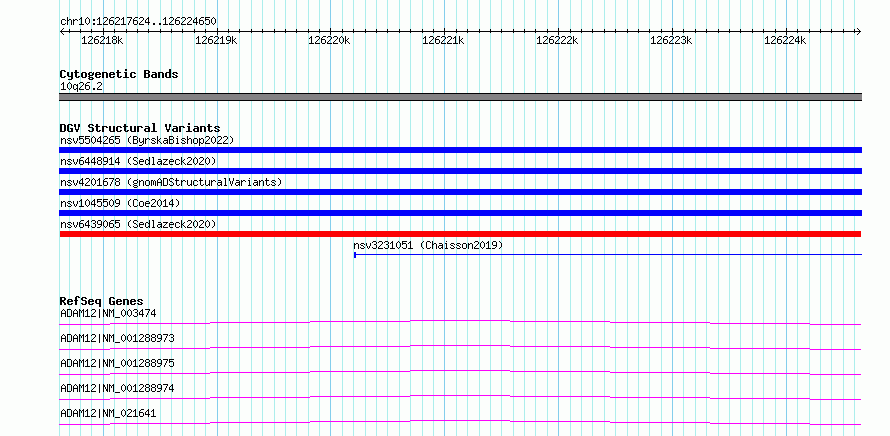The height and width of the screenshot is (436, 890).
Task: Open the ADAM12|NM_001288974 transcript label
Action: [x=117, y=388]
